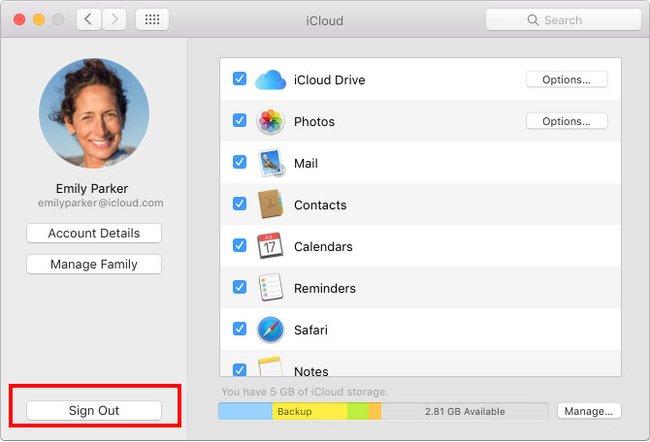Click the blue storage bar segment

pyautogui.click(x=245, y=411)
